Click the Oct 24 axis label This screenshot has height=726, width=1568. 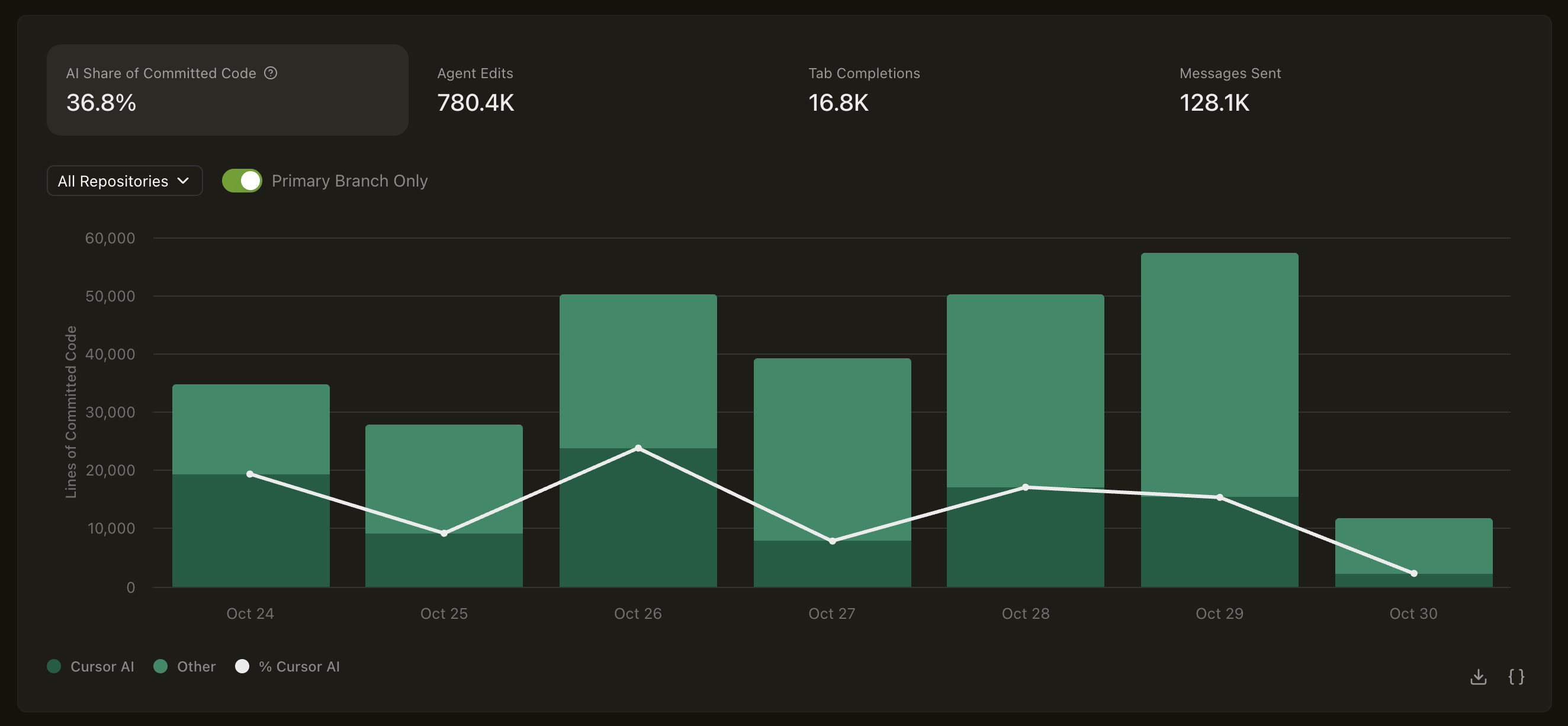(250, 613)
